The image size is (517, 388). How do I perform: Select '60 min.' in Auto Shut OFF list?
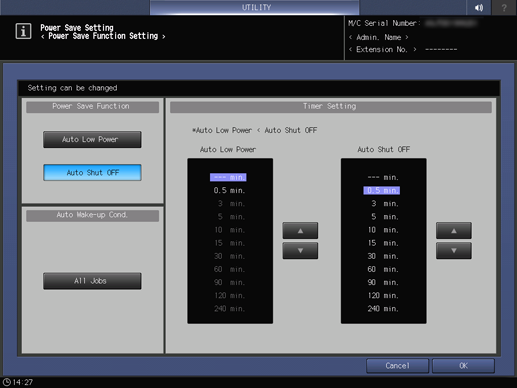383,269
